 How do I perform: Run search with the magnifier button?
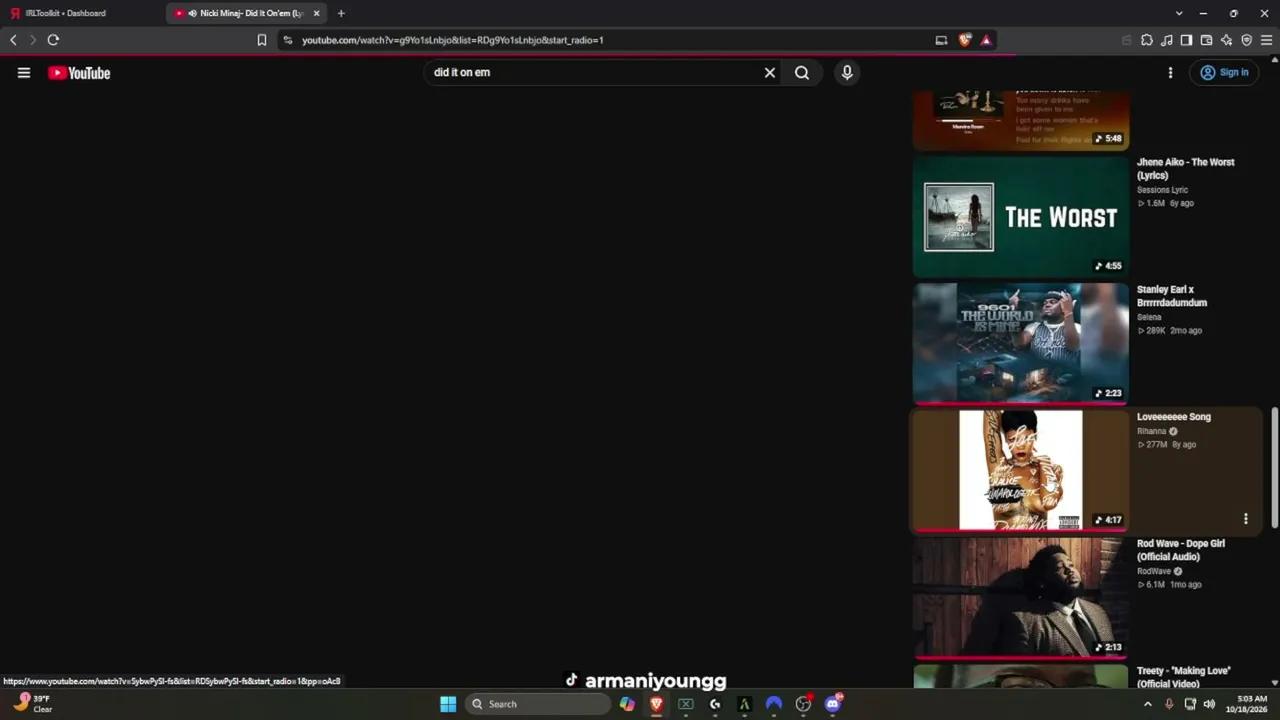(802, 72)
